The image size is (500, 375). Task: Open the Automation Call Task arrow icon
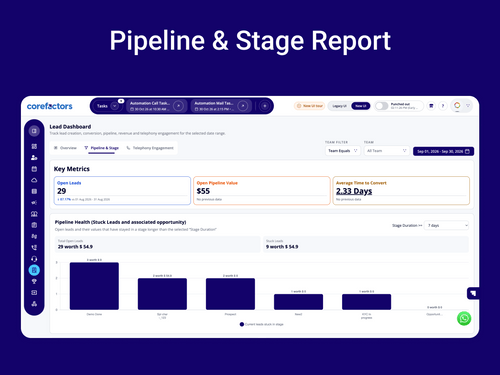(x=178, y=106)
